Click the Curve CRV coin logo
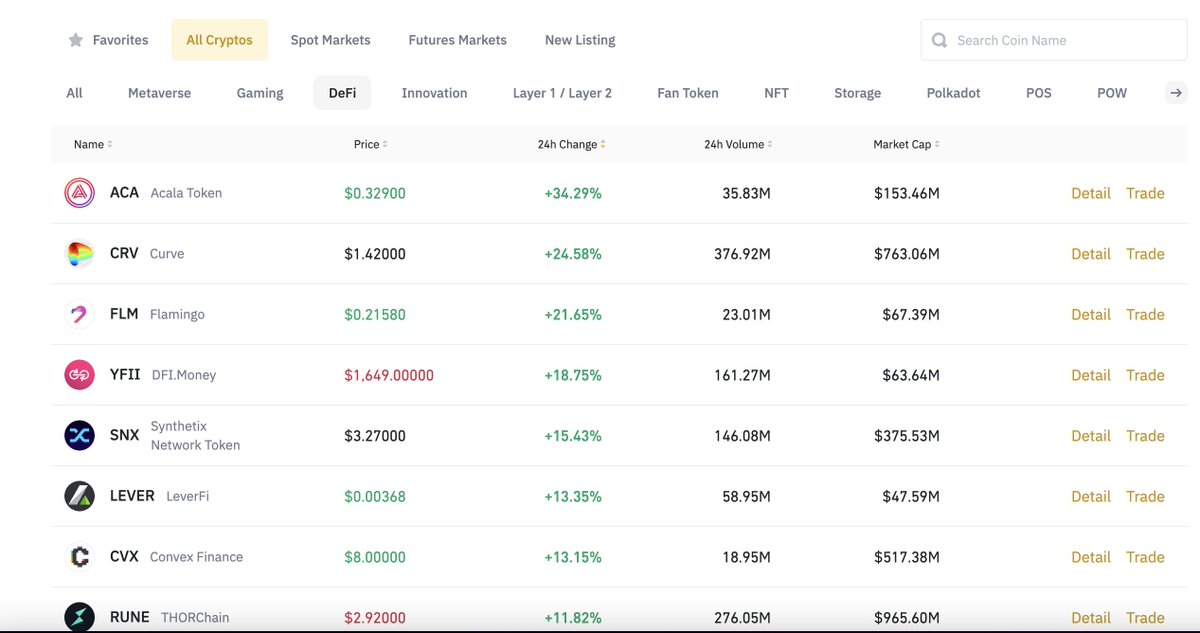Viewport: 1200px width, 633px height. (x=79, y=254)
